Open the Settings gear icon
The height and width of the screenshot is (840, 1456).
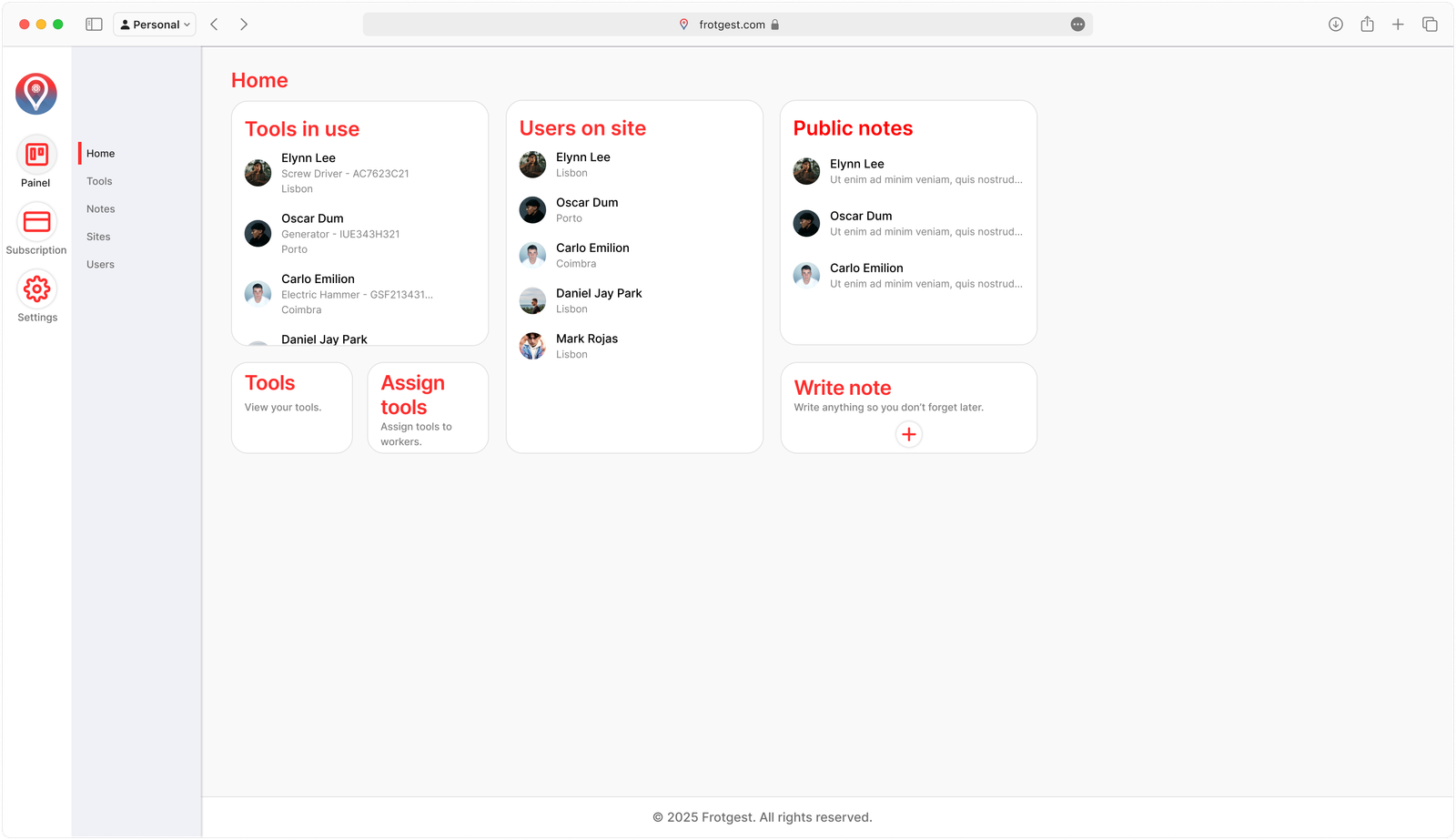point(36,289)
